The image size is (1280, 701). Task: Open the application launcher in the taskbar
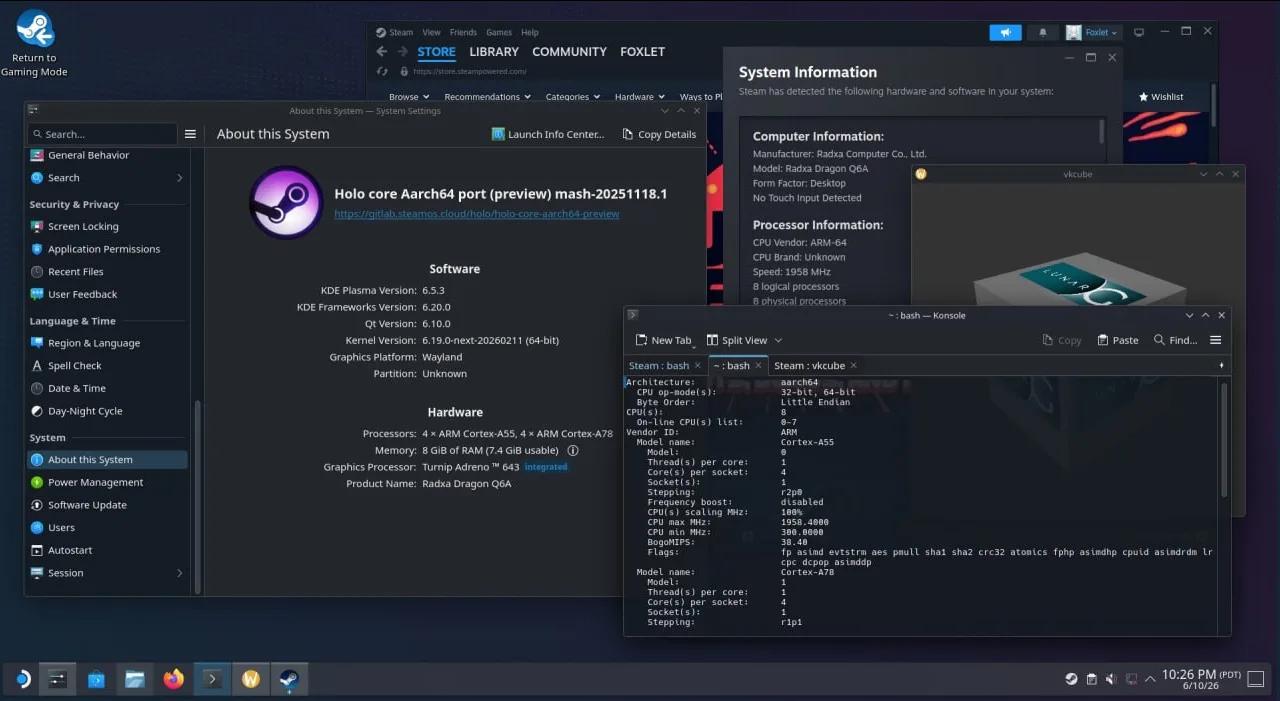tap(21, 680)
